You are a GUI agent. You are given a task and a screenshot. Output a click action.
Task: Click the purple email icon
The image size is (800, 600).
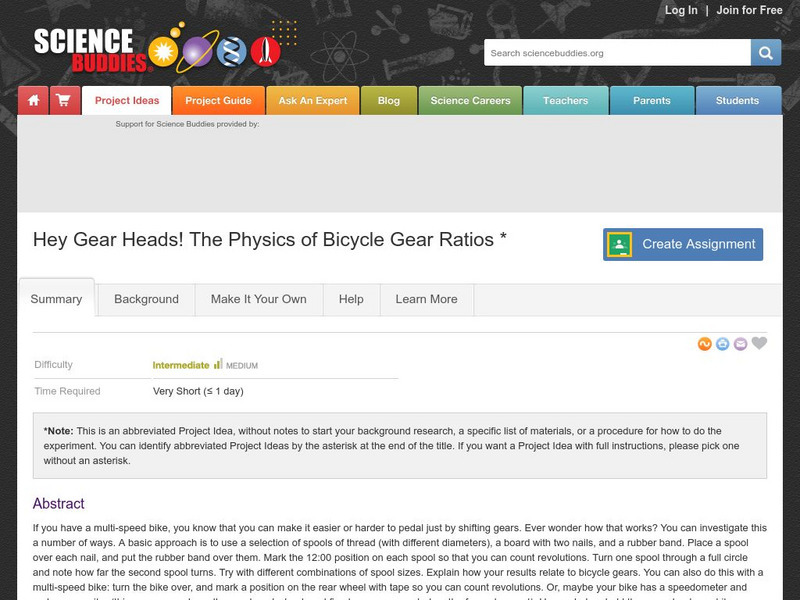click(740, 344)
